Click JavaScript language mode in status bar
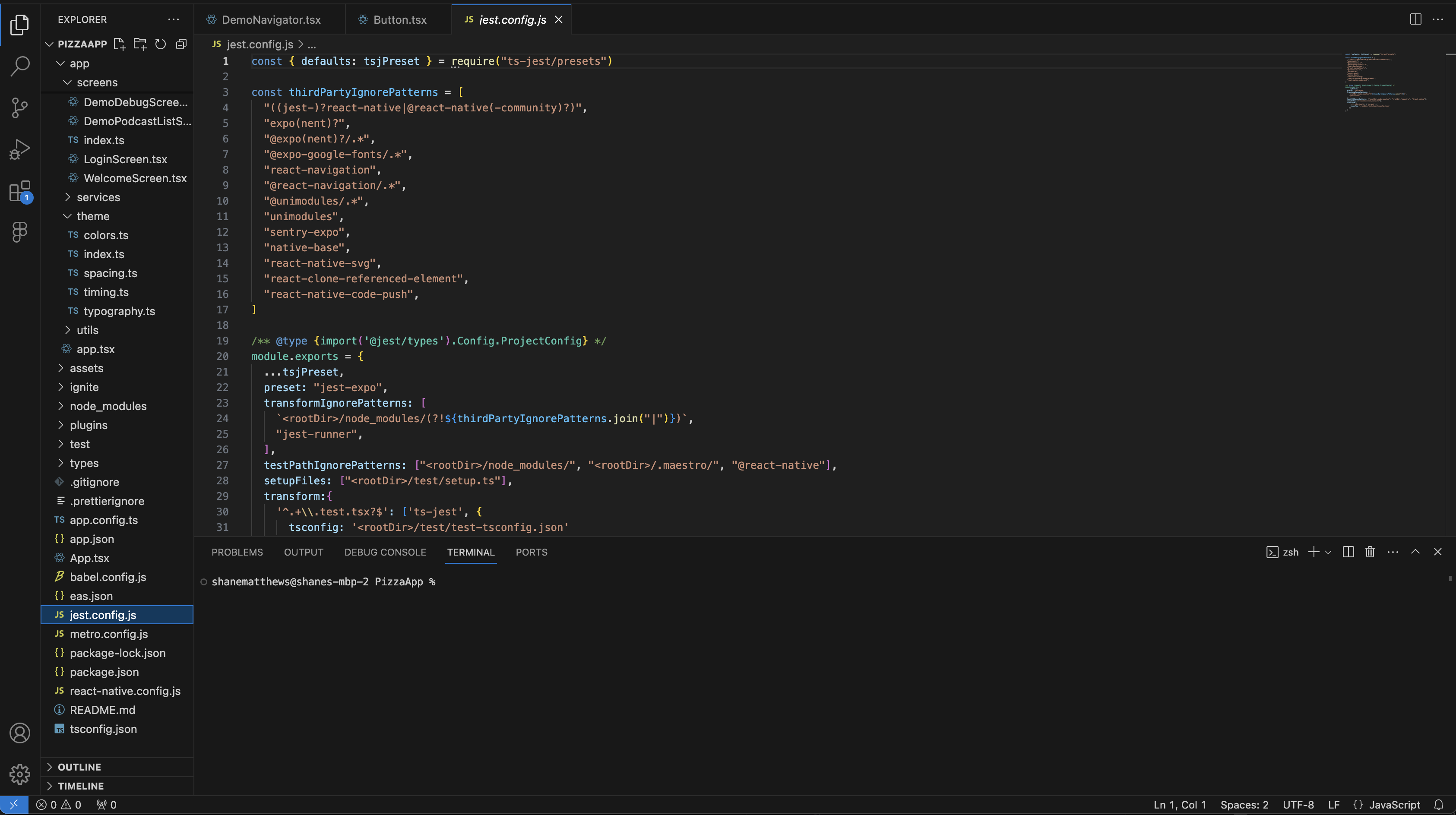1456x815 pixels. [x=1394, y=805]
